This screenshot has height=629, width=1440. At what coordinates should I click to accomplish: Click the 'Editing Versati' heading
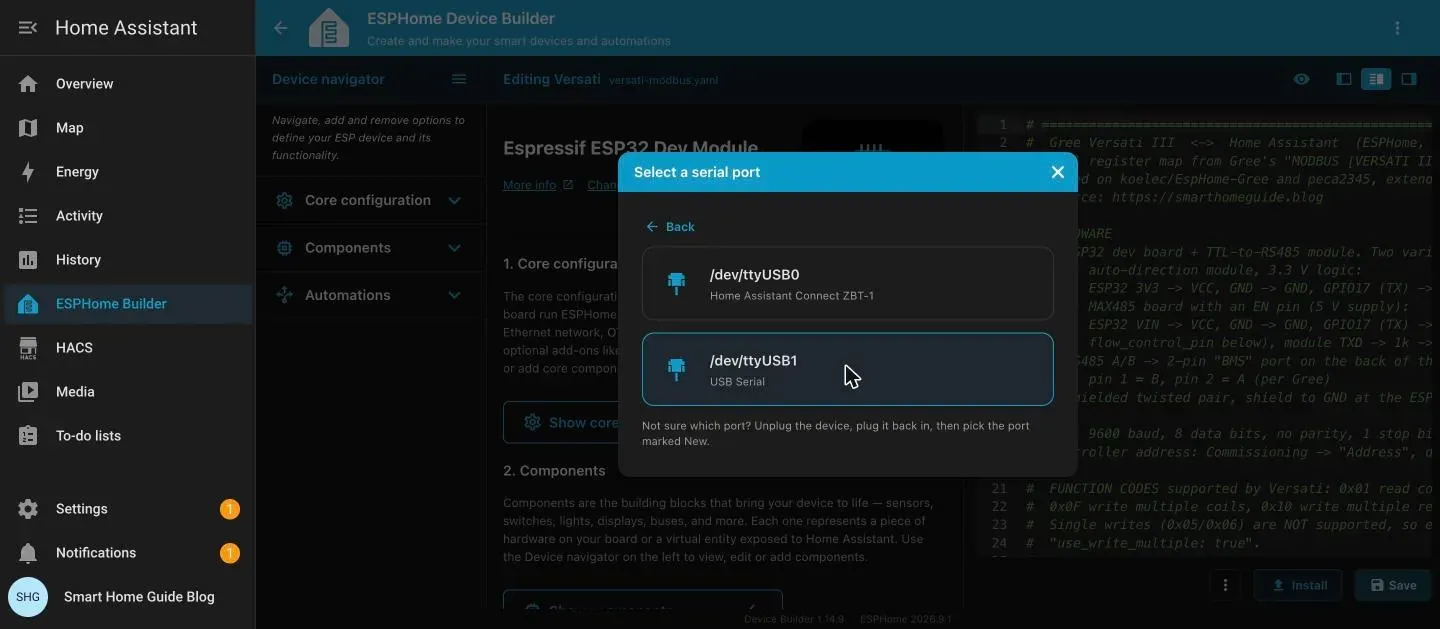pos(552,79)
